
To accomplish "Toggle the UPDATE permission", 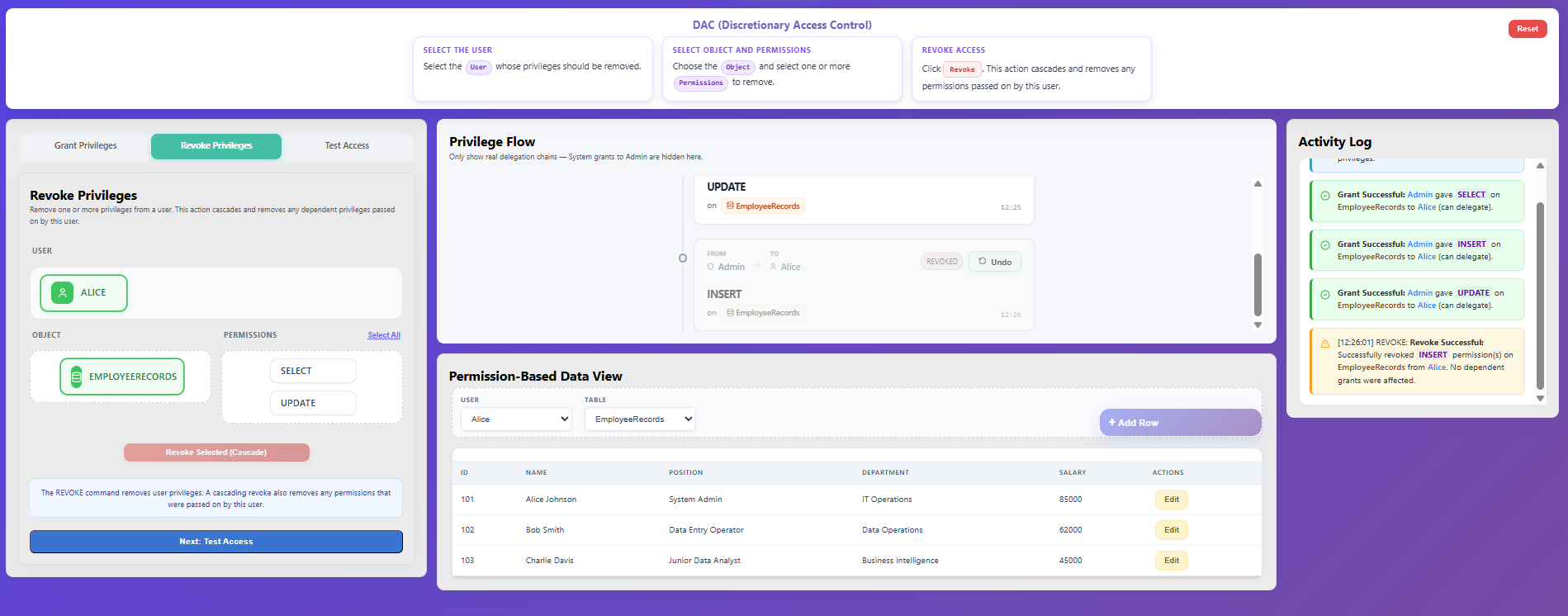I will click(x=313, y=403).
